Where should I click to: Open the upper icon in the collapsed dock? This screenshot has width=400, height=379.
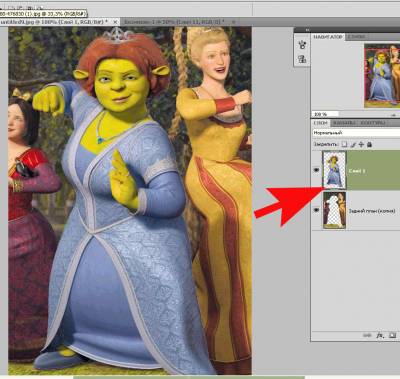[302, 45]
